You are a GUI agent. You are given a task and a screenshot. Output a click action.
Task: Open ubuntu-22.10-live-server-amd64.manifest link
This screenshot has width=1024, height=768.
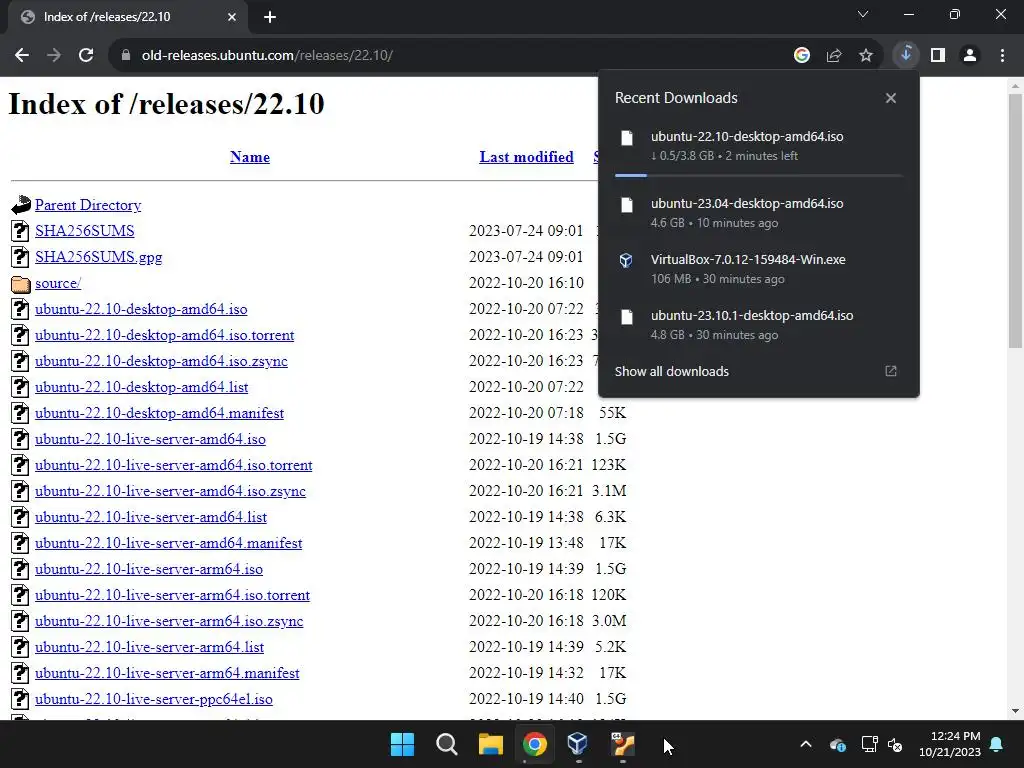point(168,543)
